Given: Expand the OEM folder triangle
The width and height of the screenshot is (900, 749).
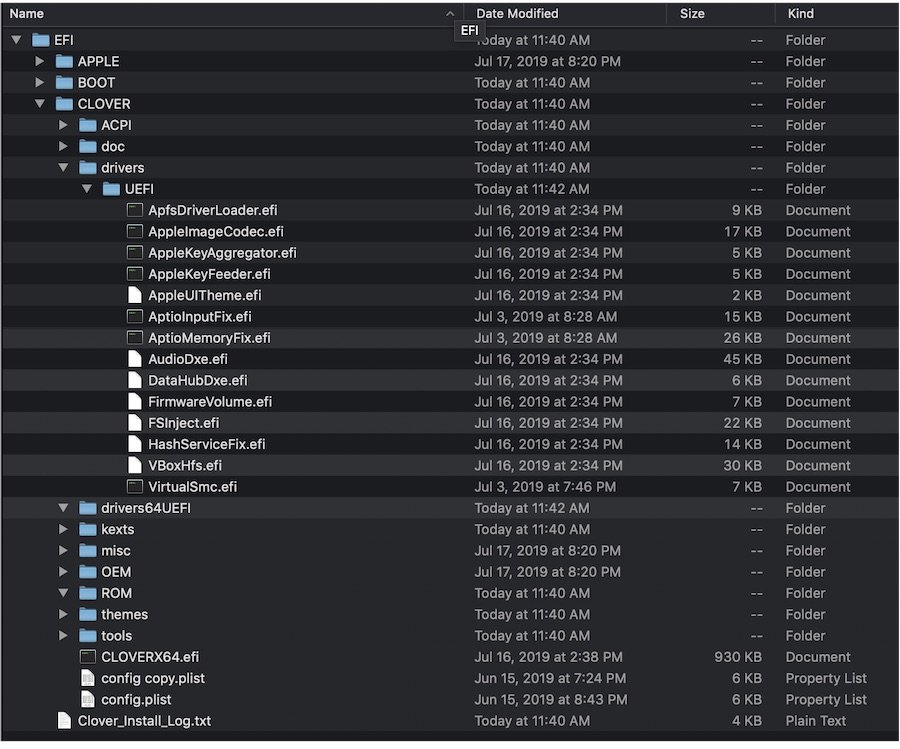Looking at the screenshot, I should tap(63, 571).
